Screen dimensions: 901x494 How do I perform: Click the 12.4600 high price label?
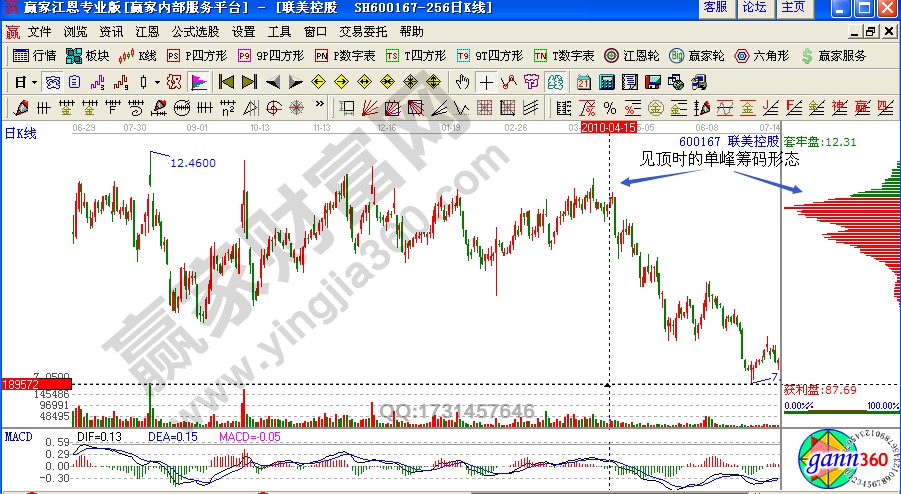click(193, 163)
